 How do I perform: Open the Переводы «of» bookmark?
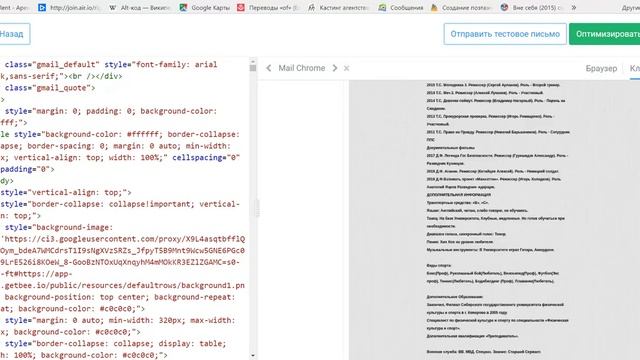268,7
